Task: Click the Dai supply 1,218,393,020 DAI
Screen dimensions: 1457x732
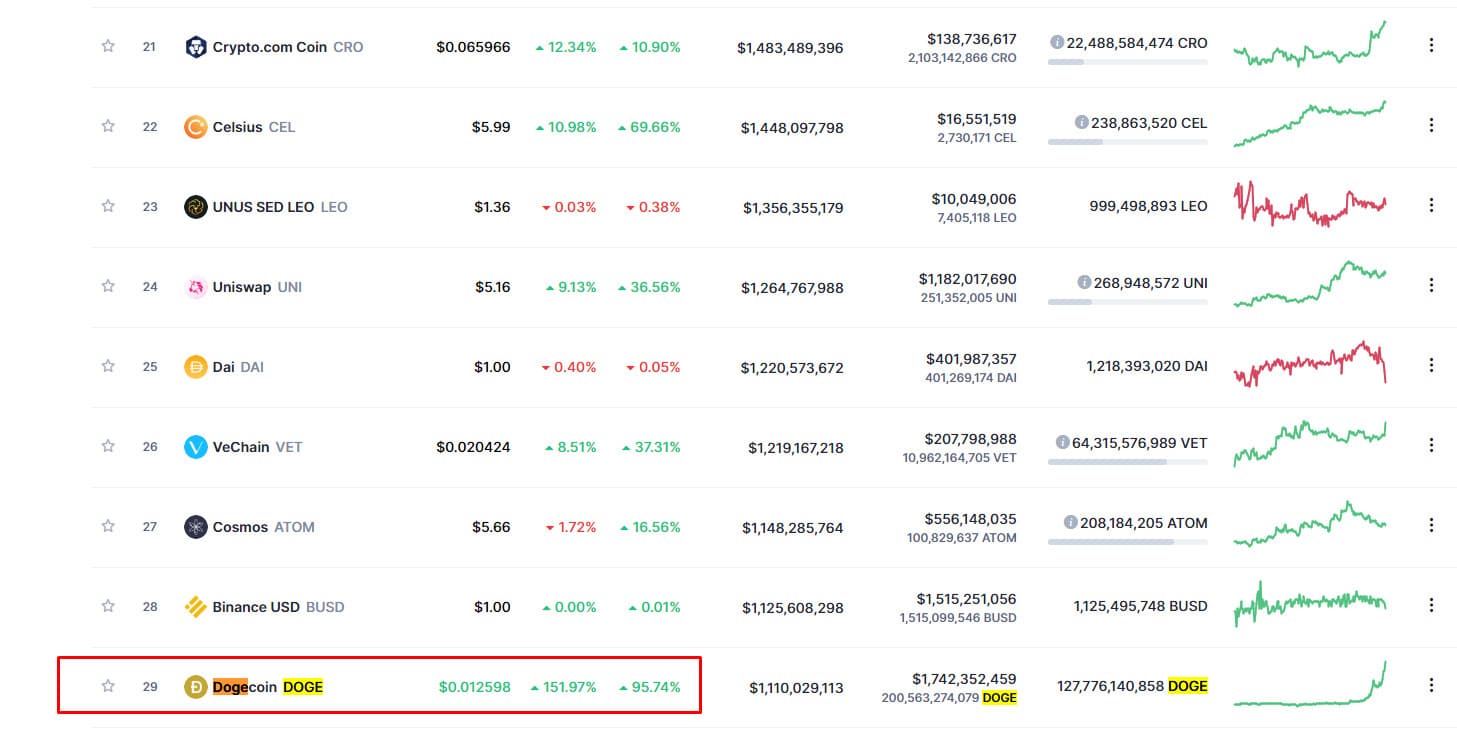Action: tap(1147, 366)
